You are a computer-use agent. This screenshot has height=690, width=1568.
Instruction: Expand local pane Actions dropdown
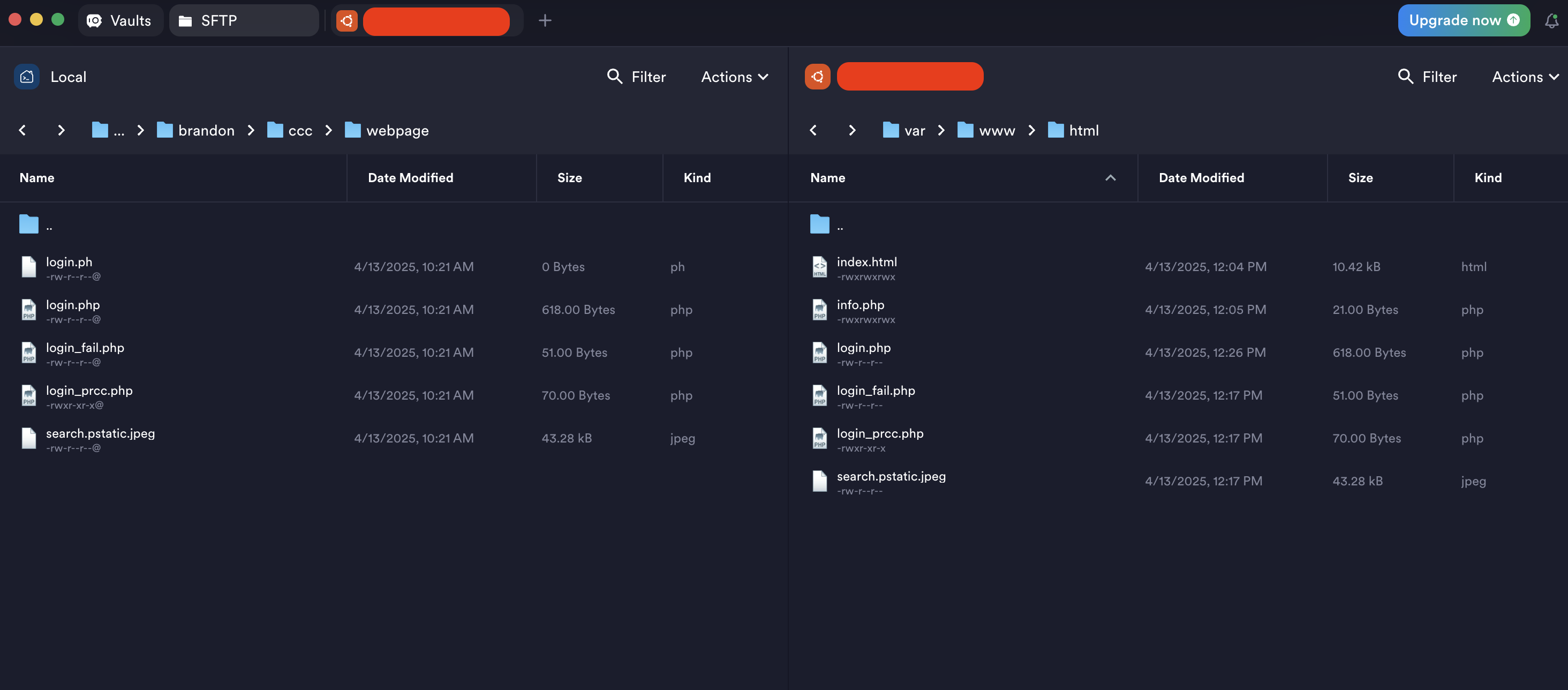coord(735,77)
